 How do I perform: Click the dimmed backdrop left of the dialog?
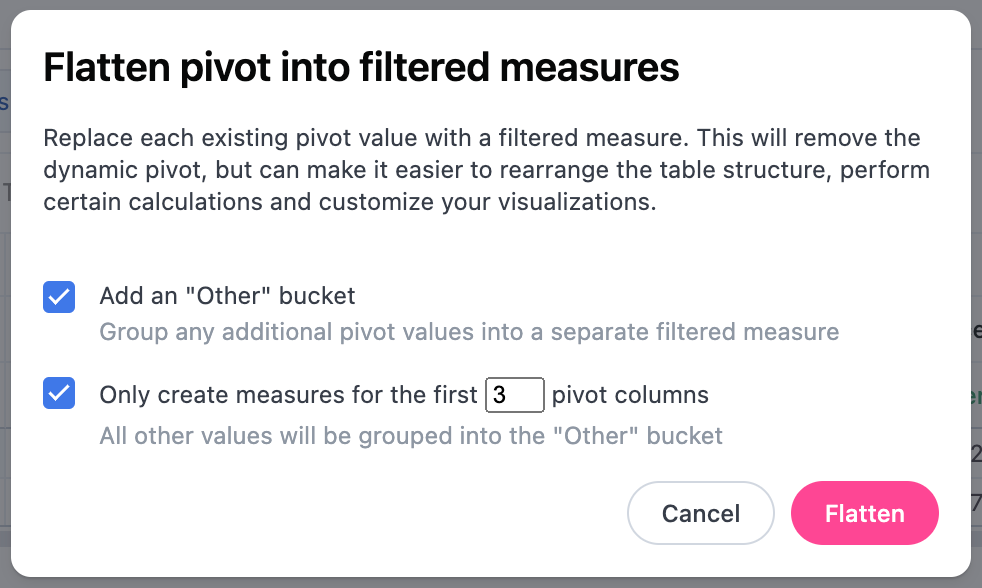pos(5,300)
